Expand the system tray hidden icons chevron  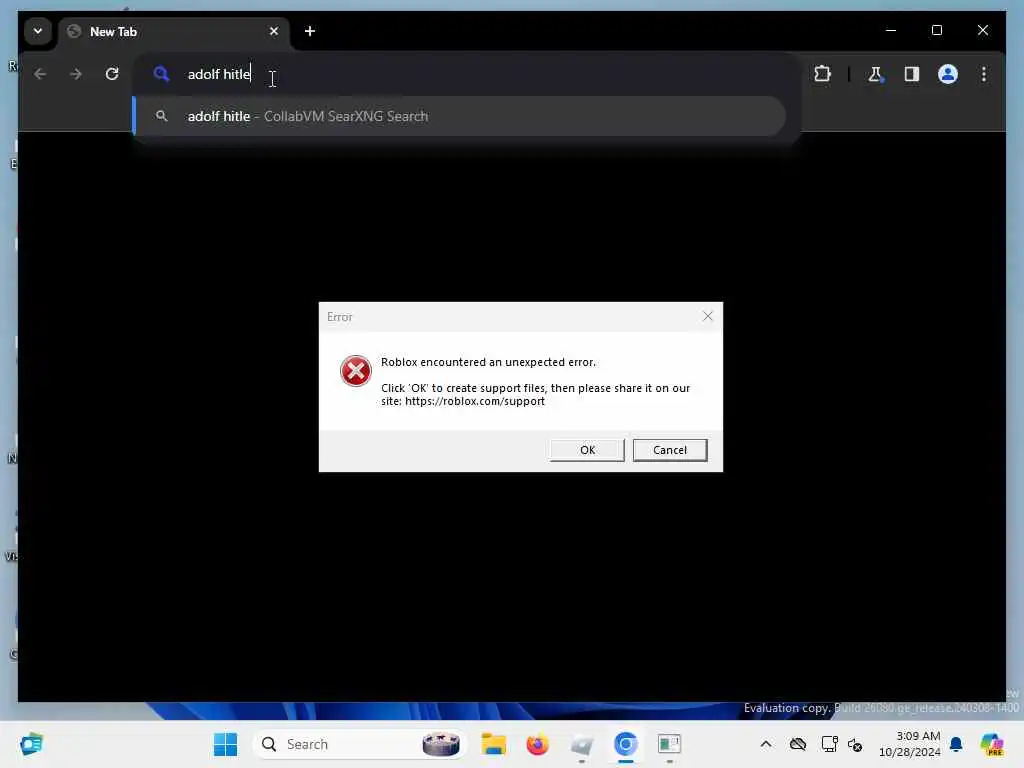[766, 744]
